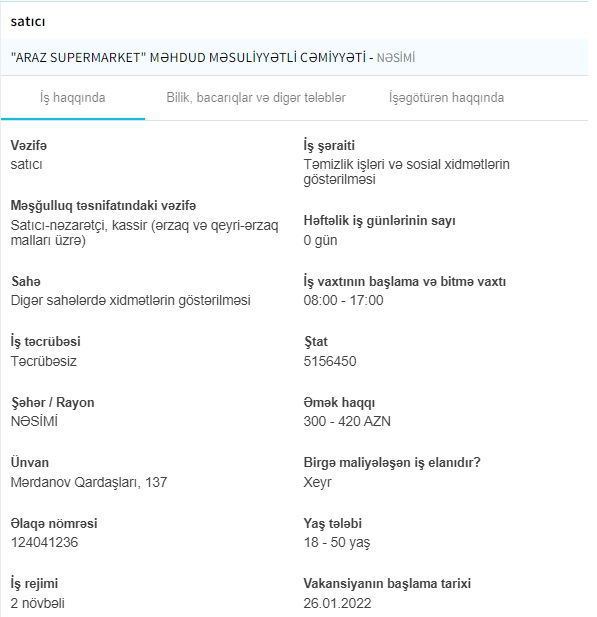Click the satıcı job title heading

tap(28, 21)
